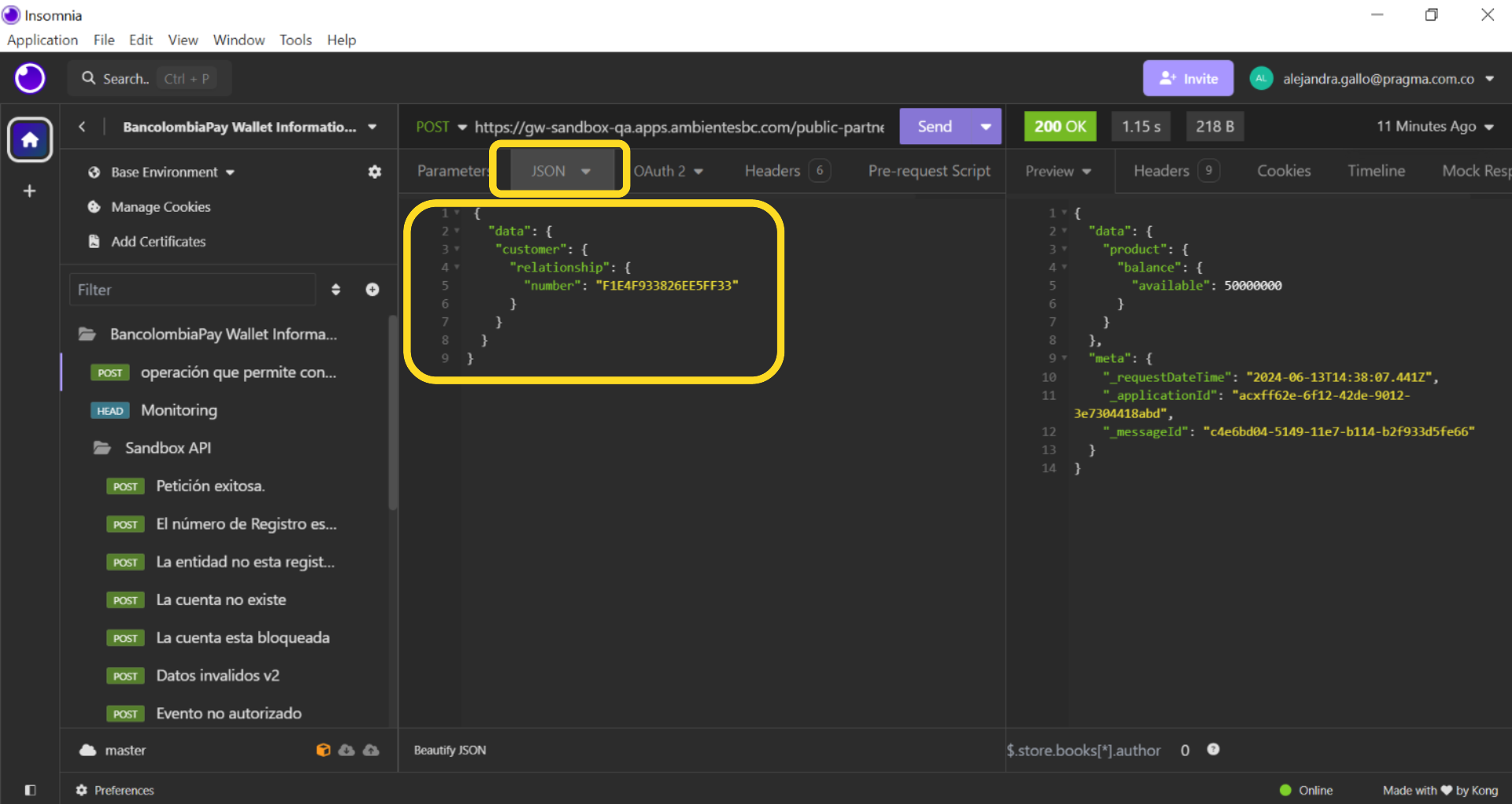Image resolution: width=1512 pixels, height=804 pixels.
Task: Open the 11 Minutes Ago history dropdown
Action: (x=1435, y=127)
